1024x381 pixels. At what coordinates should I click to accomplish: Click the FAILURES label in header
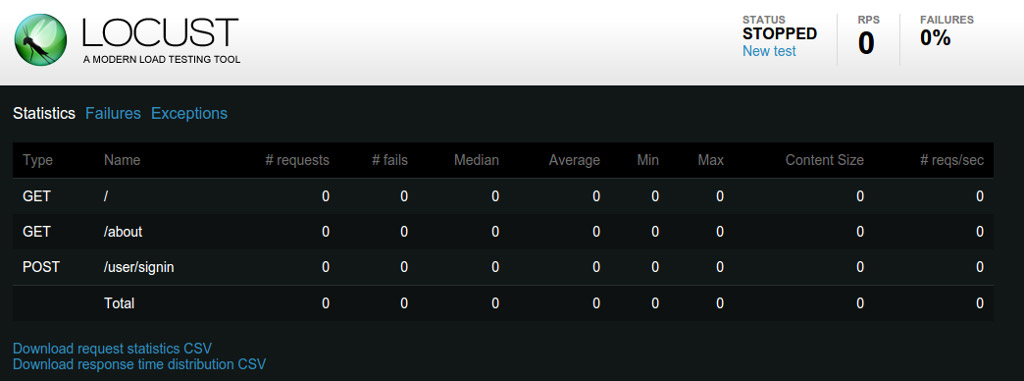click(947, 20)
